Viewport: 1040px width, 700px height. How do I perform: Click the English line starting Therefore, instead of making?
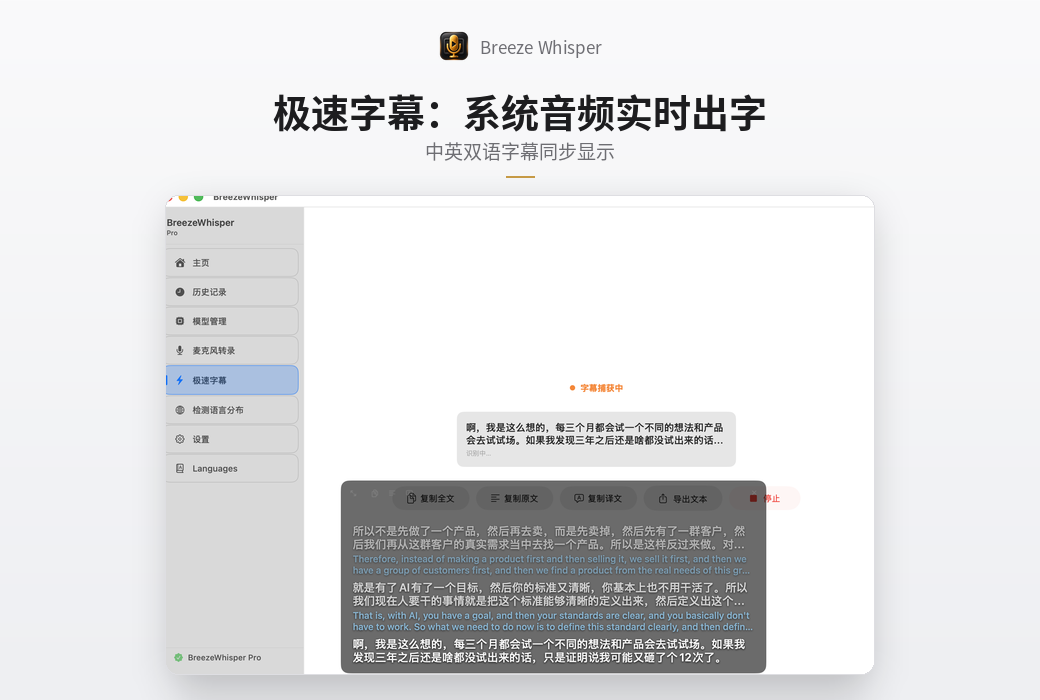(x=551, y=565)
